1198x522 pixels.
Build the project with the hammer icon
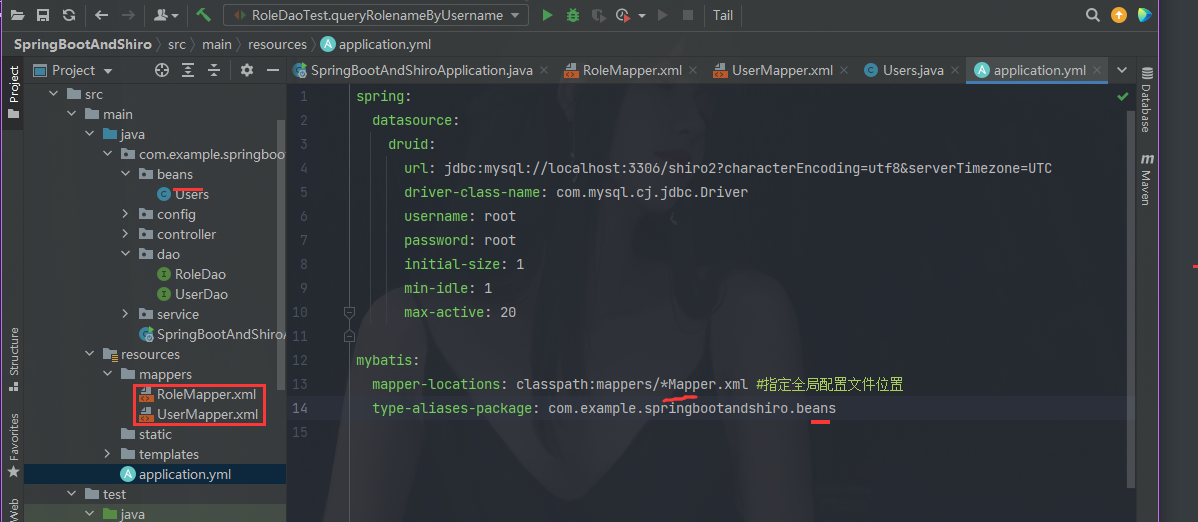[x=204, y=15]
